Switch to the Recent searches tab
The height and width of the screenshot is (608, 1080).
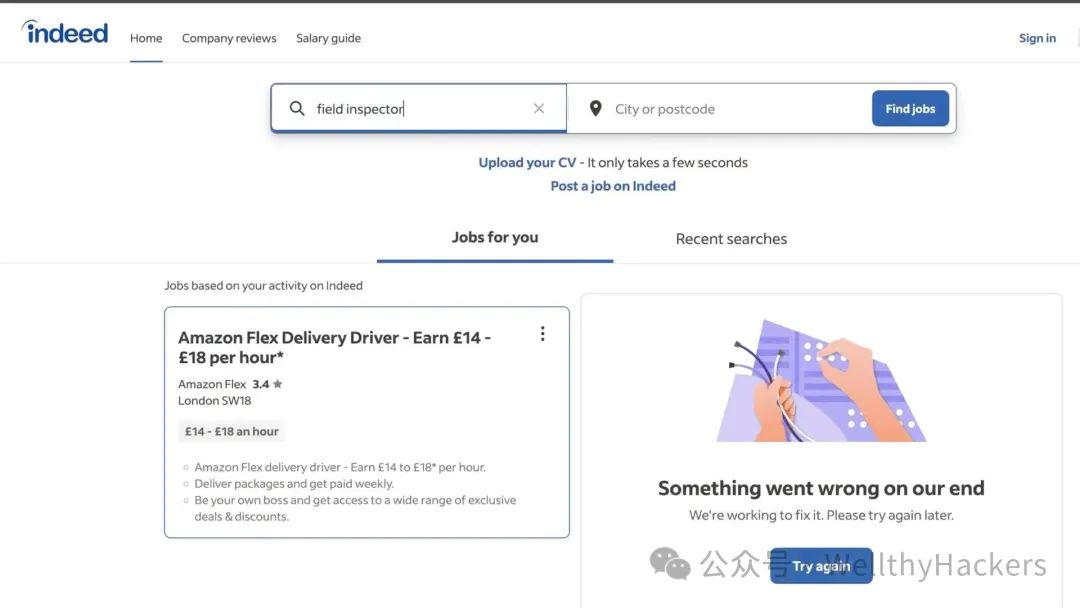pyautogui.click(x=731, y=239)
